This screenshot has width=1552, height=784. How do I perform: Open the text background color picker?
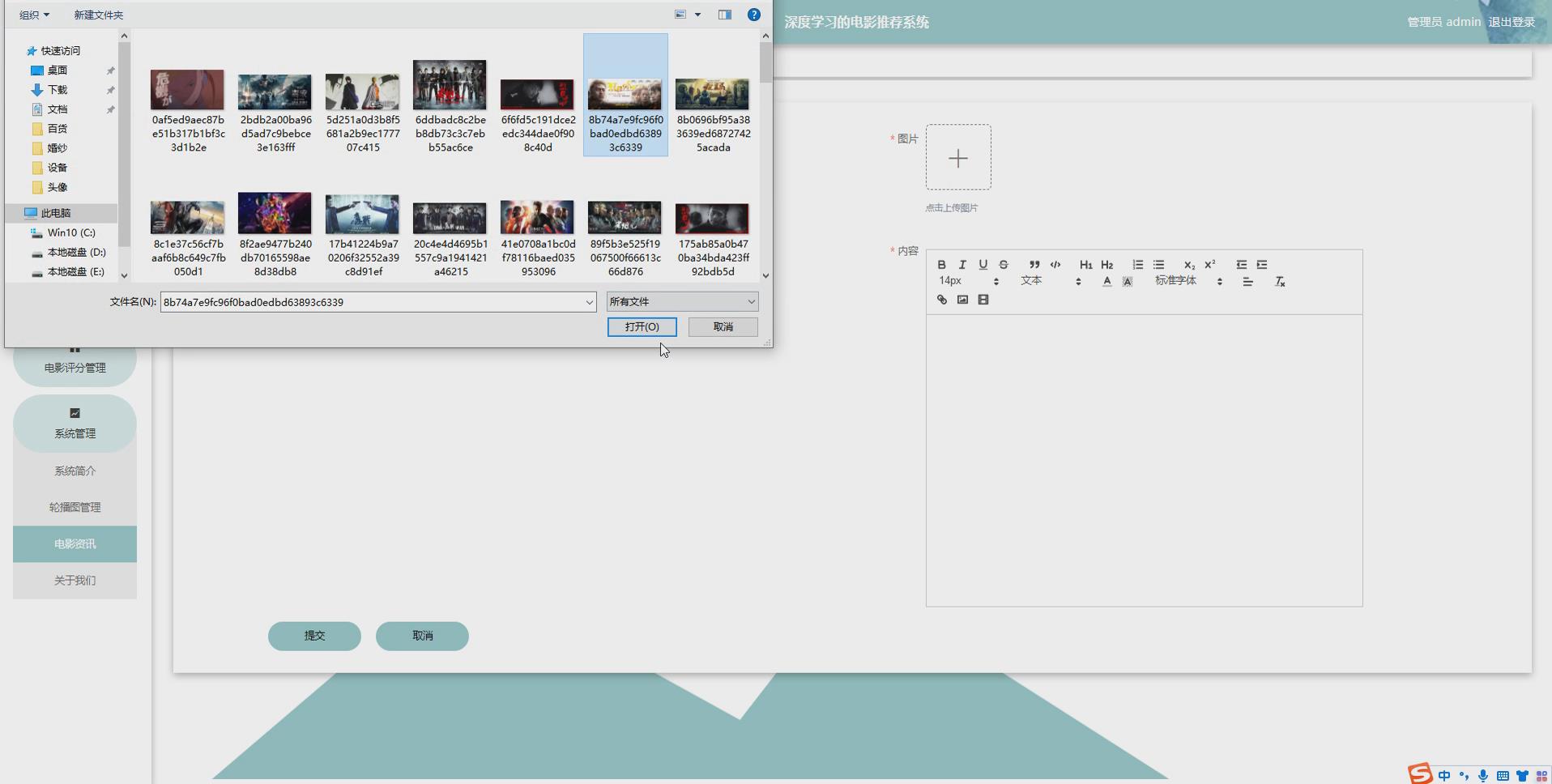coord(1128,282)
